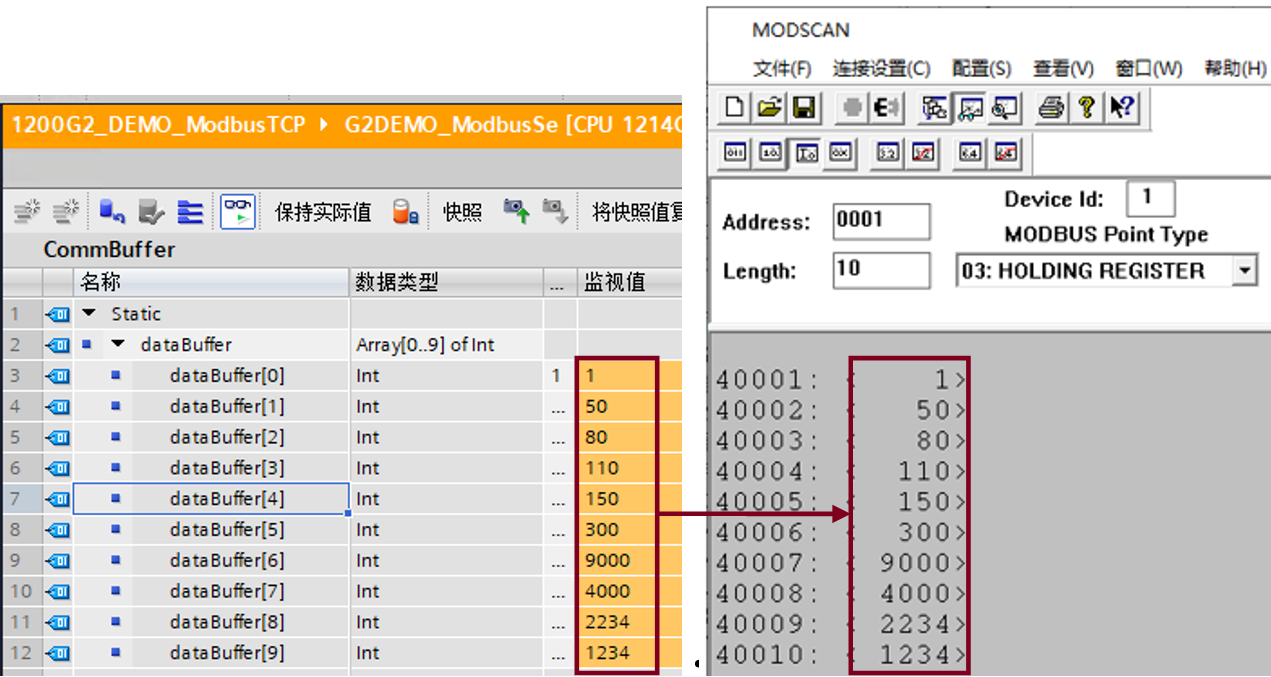The height and width of the screenshot is (677, 1271).
Task: Open the 查看(V) menu in MODSCAN
Action: pyautogui.click(x=1063, y=68)
